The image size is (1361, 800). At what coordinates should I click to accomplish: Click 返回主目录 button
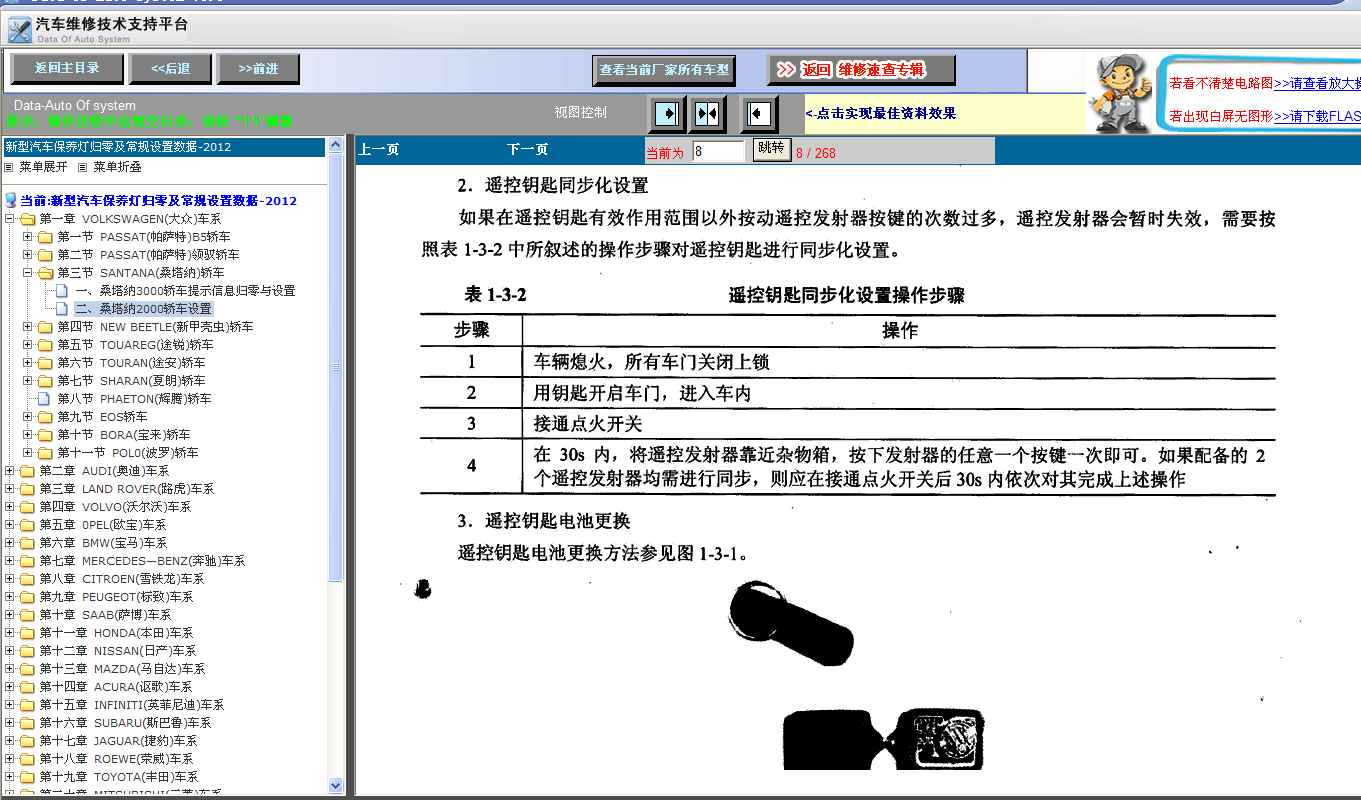(67, 69)
